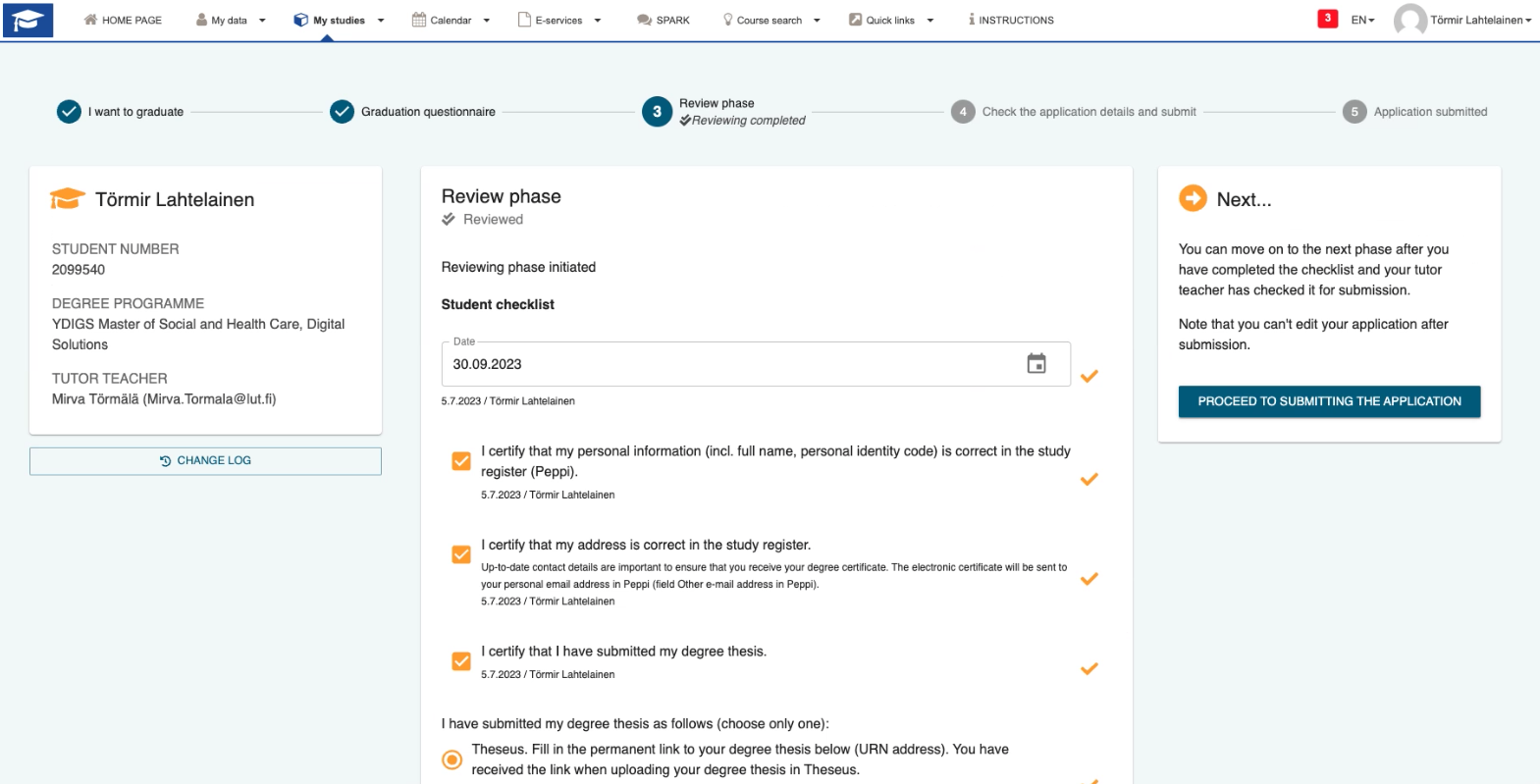1540x784 pixels.
Task: Open the EN language dropdown
Action: pyautogui.click(x=1362, y=20)
